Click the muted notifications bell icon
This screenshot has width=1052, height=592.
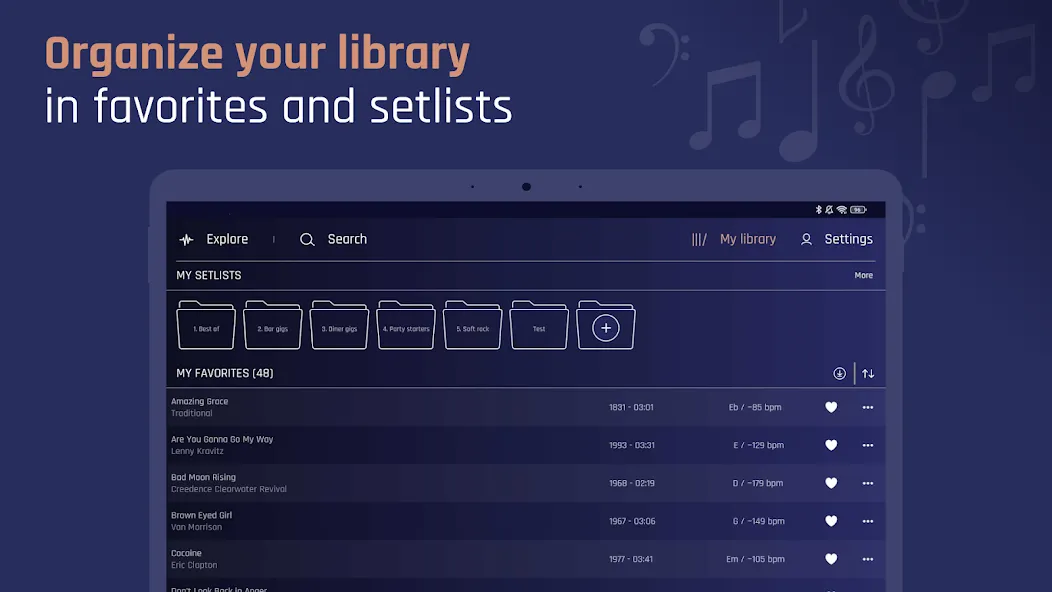coord(829,209)
